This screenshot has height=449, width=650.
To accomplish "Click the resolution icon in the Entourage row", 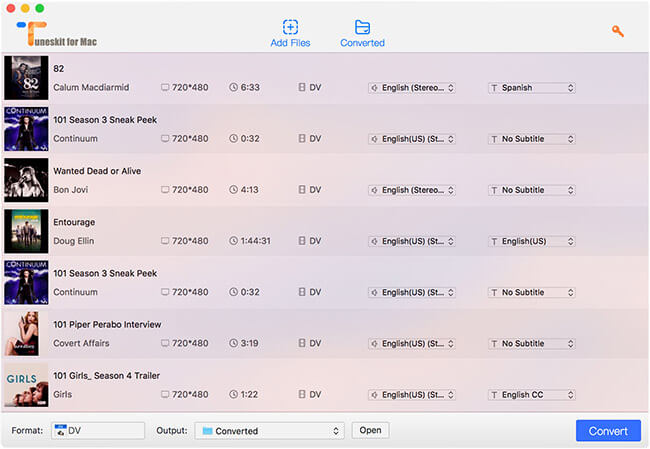I will click(x=165, y=241).
